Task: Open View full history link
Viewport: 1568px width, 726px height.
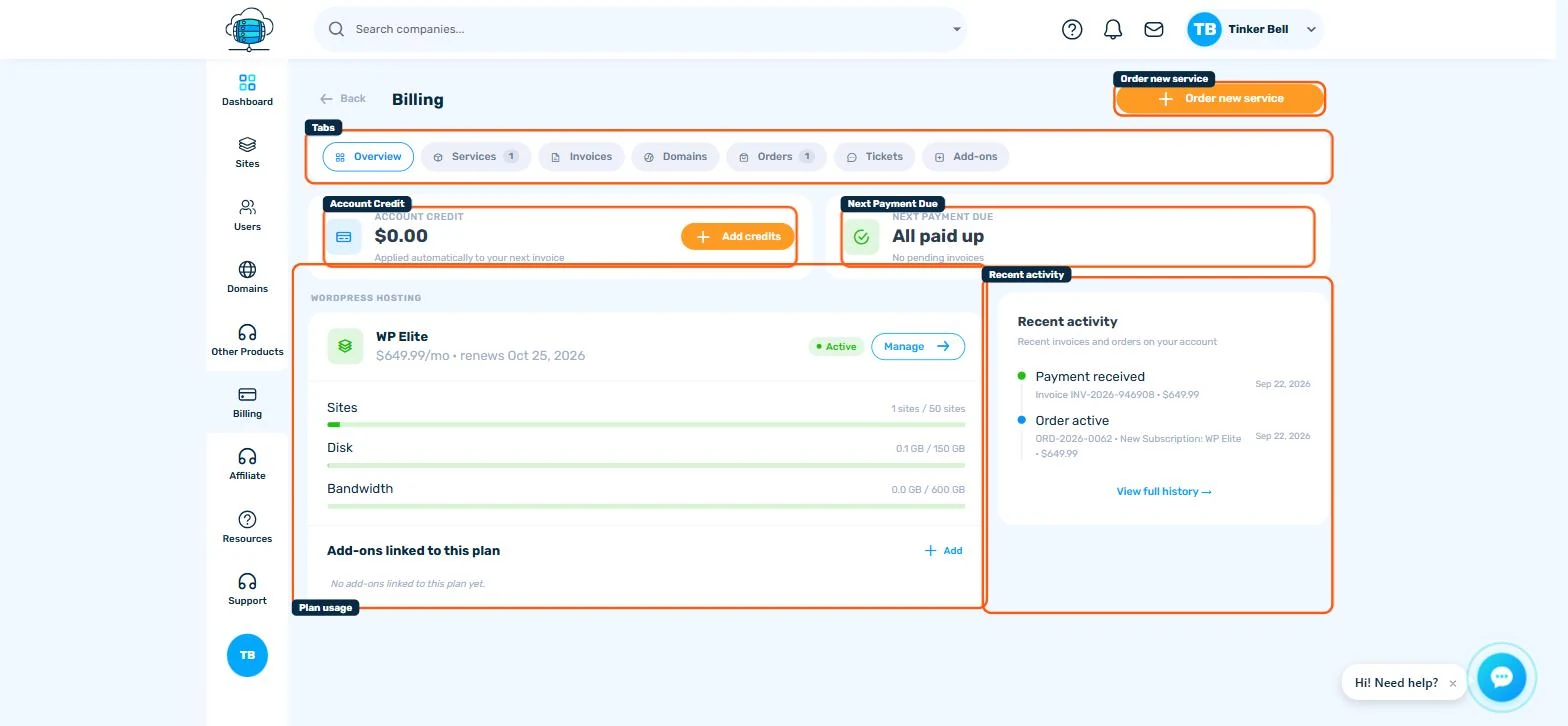Action: 1164,491
